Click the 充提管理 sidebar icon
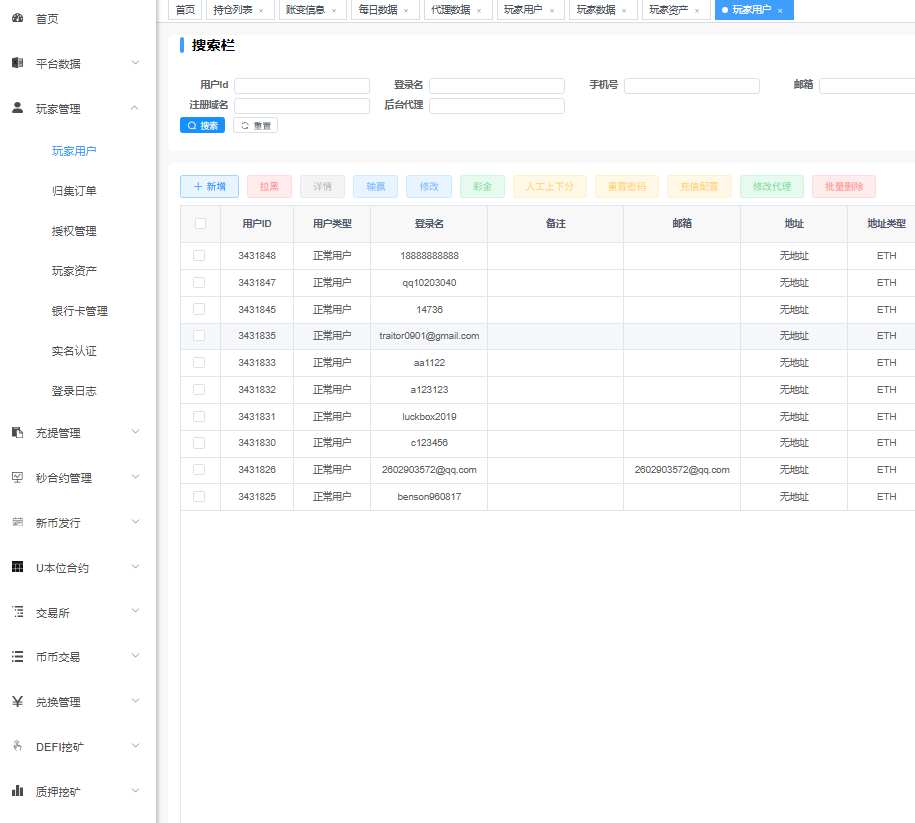This screenshot has height=823, width=915. (17, 432)
